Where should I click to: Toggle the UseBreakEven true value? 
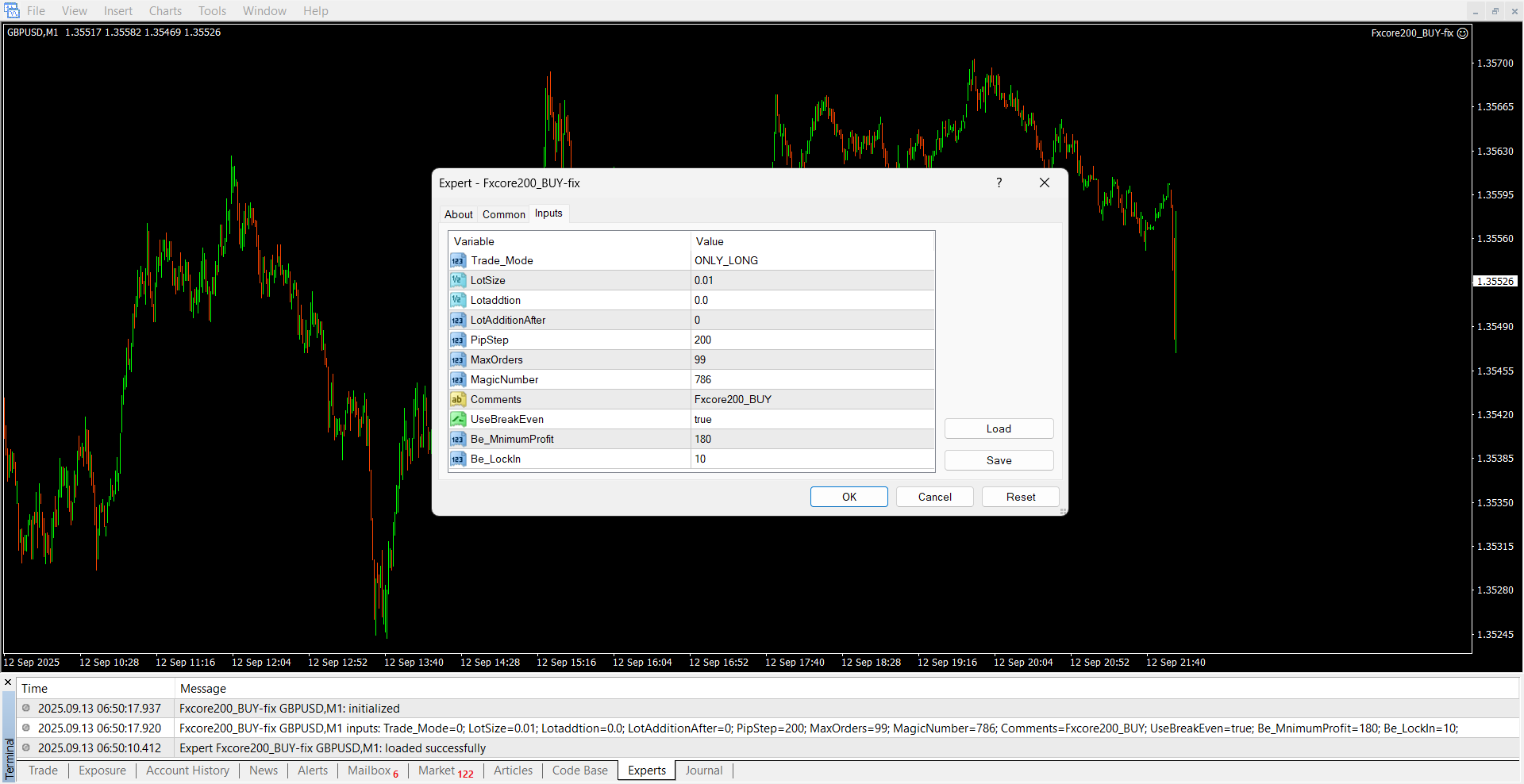coord(811,420)
